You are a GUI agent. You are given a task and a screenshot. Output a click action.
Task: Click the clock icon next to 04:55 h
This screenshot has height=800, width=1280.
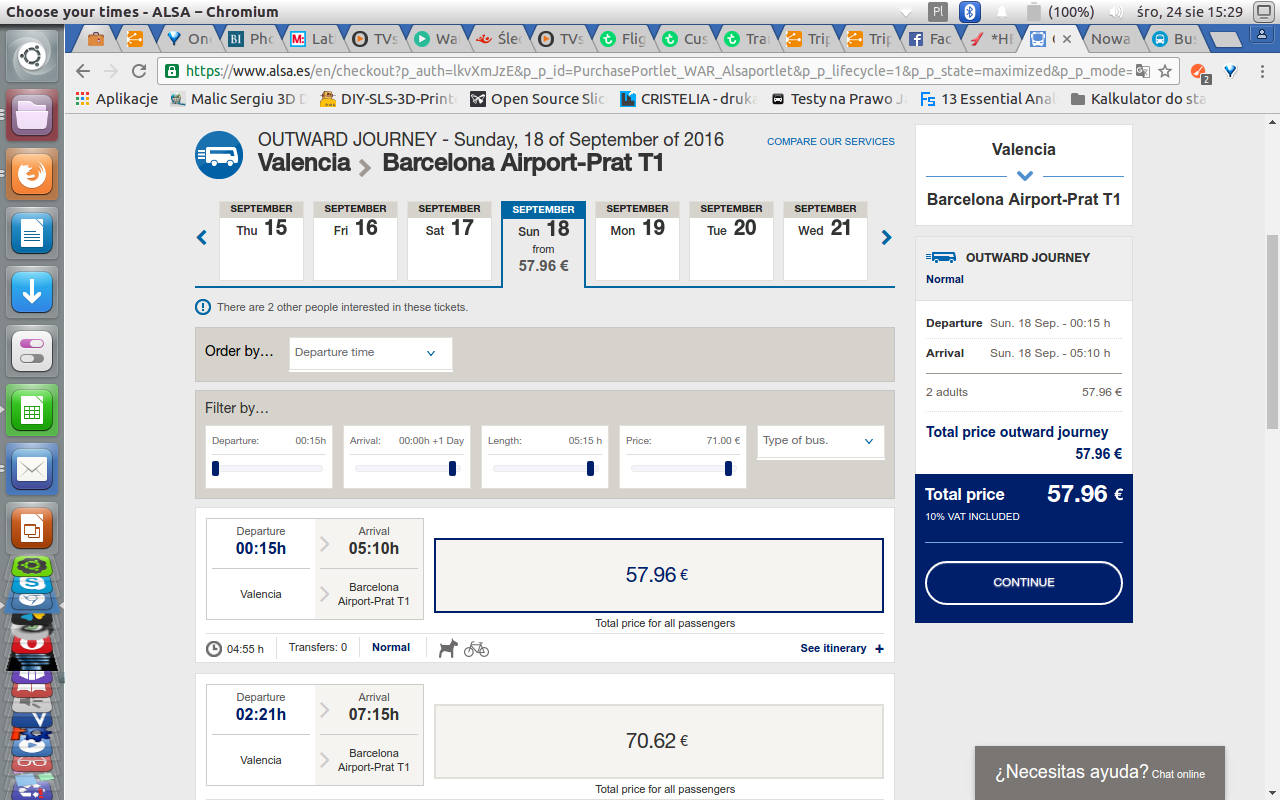(214, 648)
